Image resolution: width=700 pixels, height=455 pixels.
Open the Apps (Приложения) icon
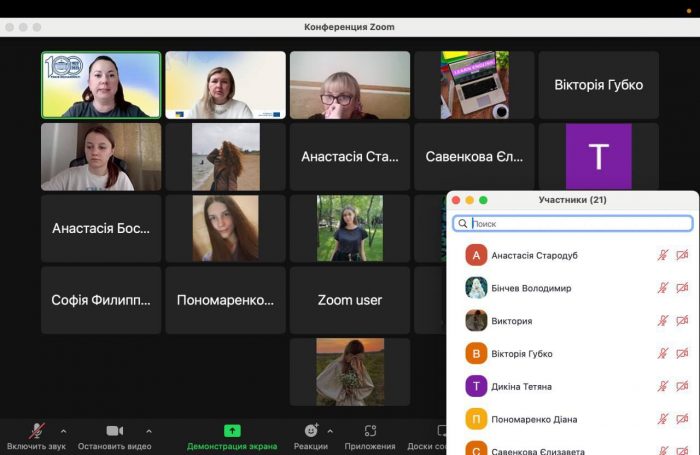tap(370, 430)
